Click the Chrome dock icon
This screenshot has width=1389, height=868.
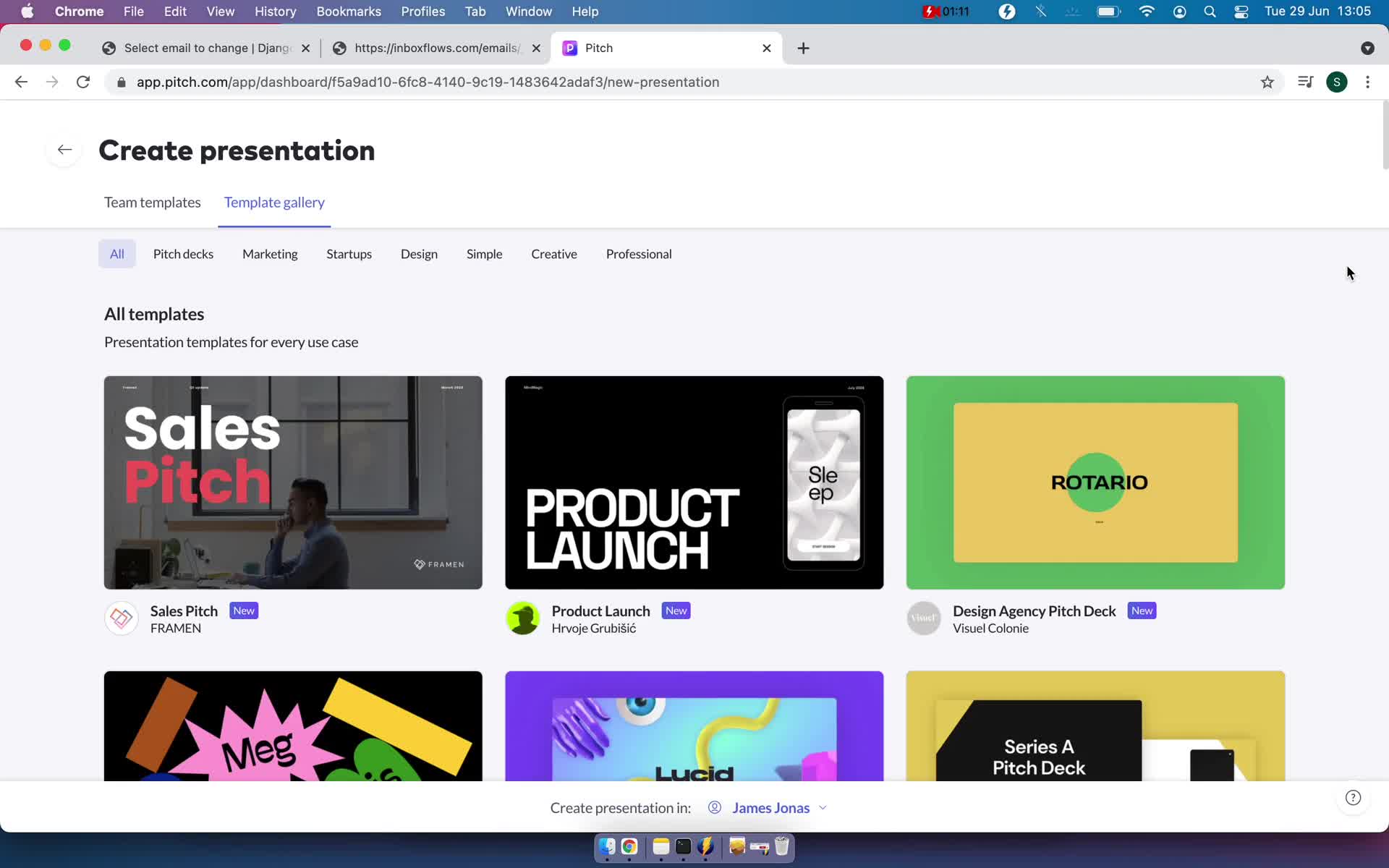(629, 848)
